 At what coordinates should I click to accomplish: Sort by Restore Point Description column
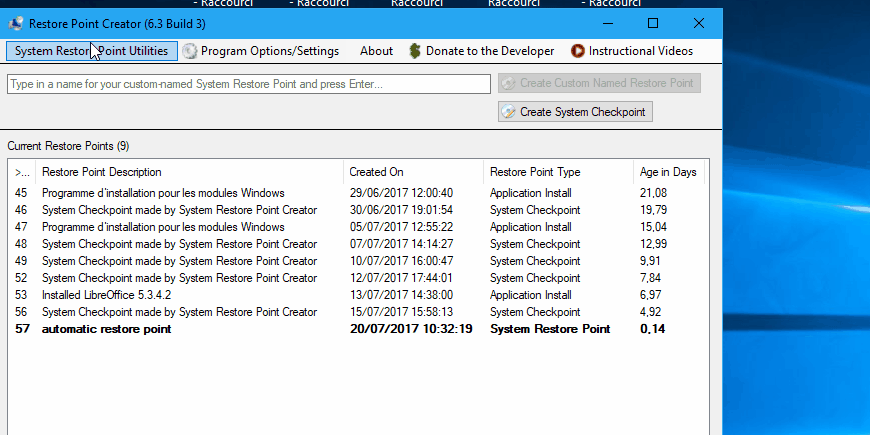pyautogui.click(x=189, y=172)
